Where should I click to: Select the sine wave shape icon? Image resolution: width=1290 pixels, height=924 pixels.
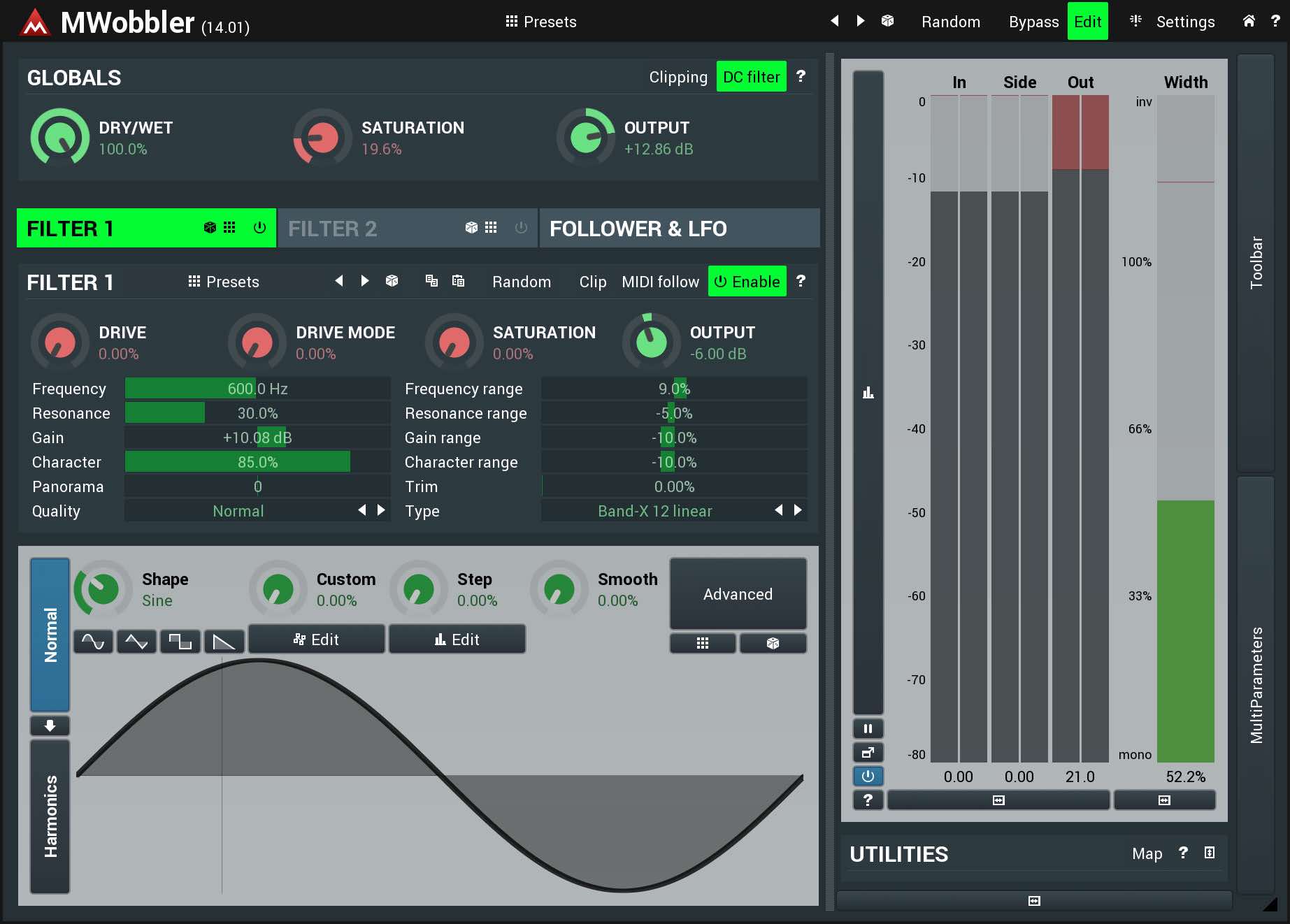click(93, 641)
